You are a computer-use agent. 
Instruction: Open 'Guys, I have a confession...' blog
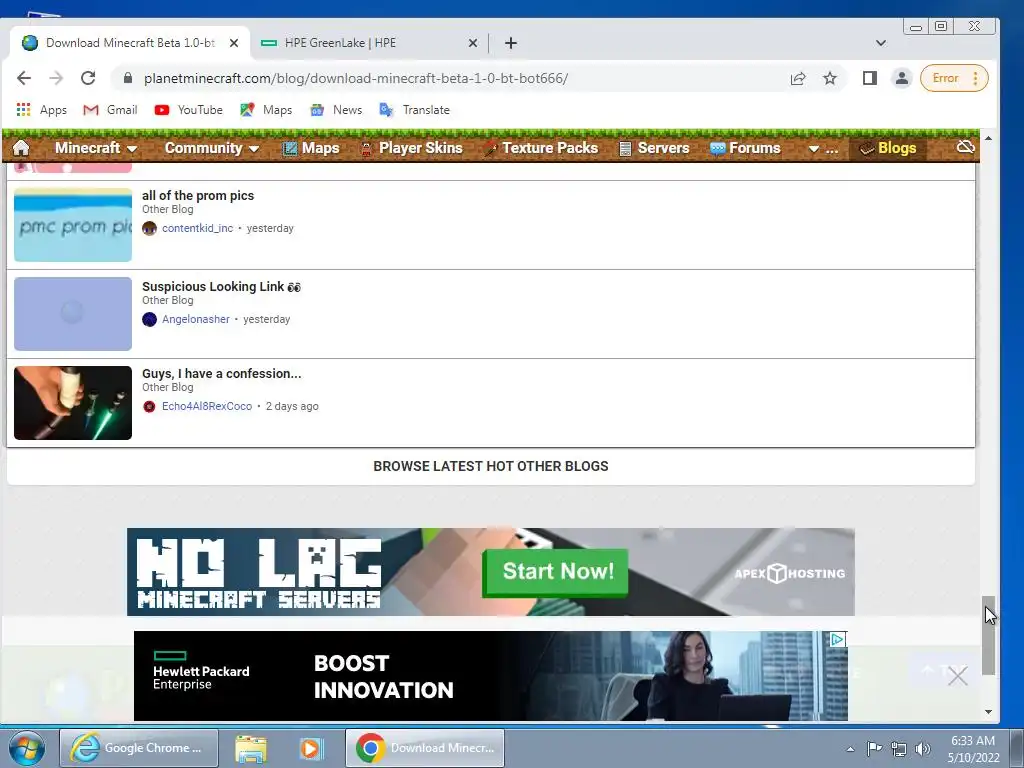[221, 374]
